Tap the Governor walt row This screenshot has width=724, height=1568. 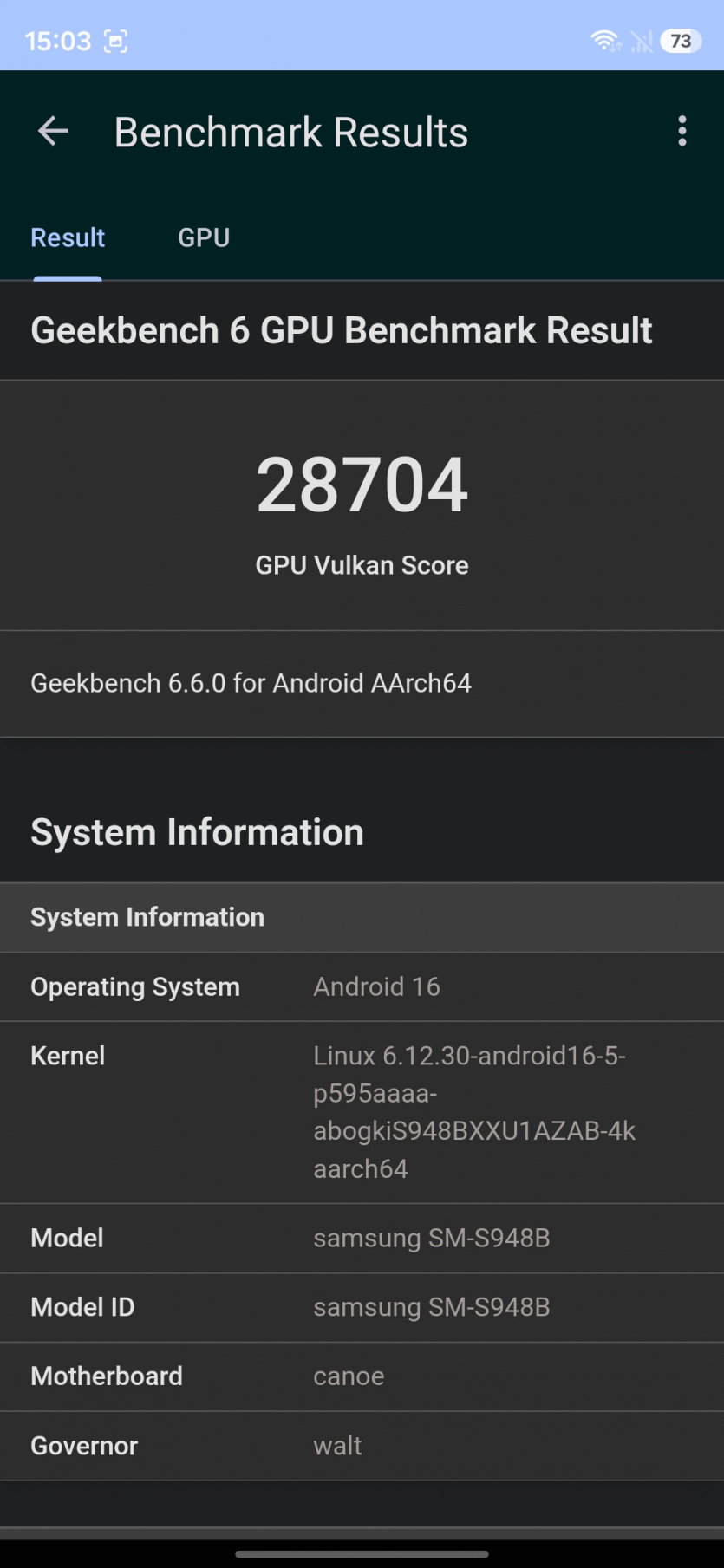coord(362,1446)
